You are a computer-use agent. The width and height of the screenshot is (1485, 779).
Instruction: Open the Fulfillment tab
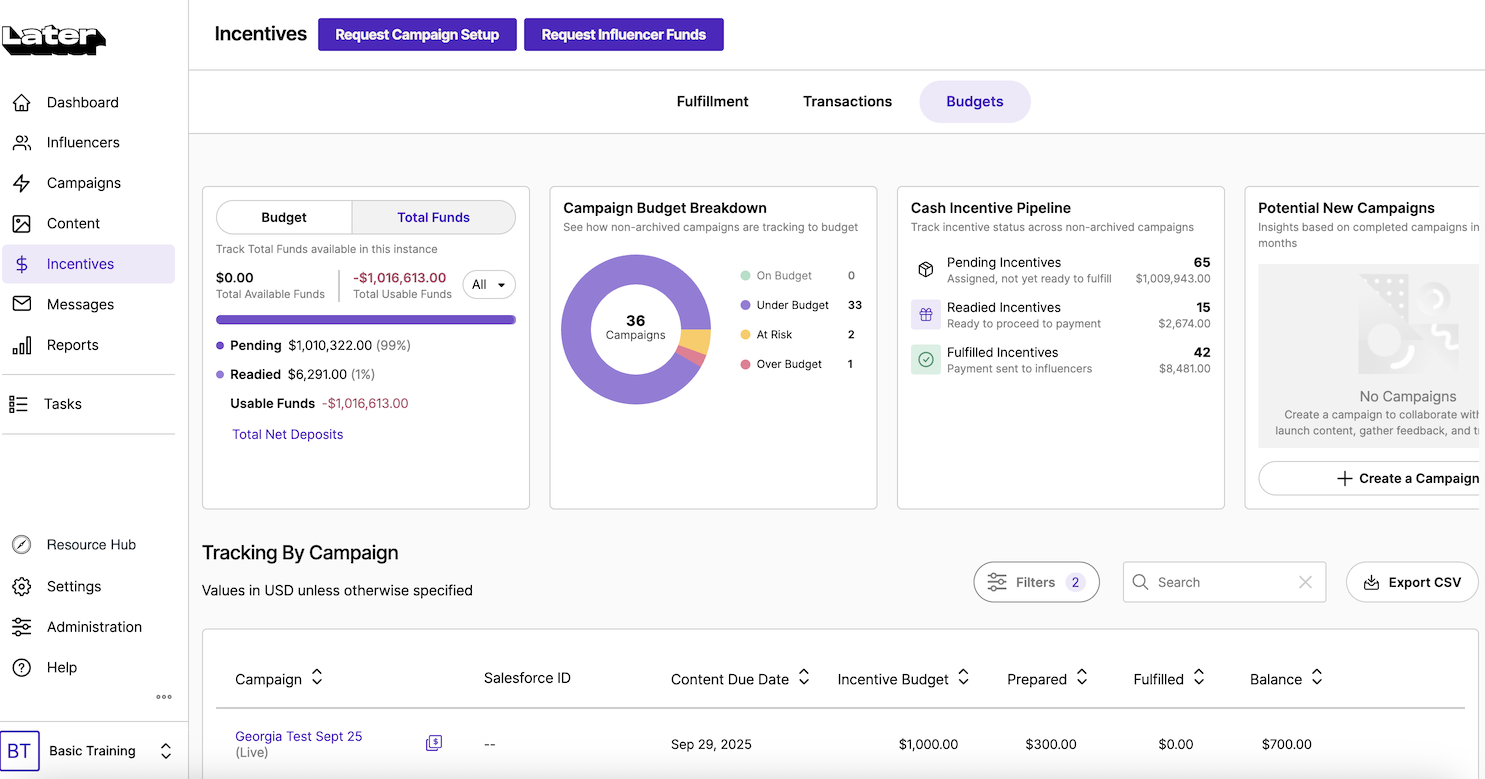coord(712,101)
